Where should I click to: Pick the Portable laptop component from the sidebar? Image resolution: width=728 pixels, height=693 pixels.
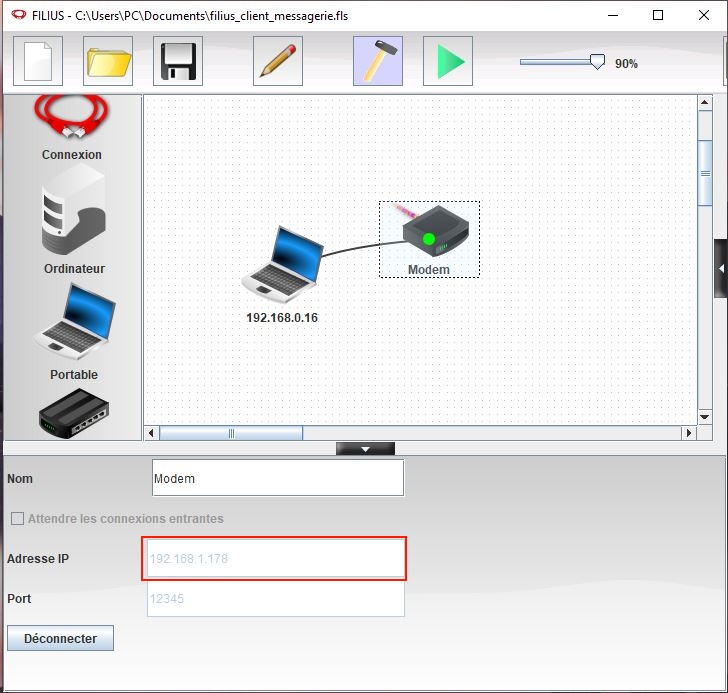tap(74, 332)
